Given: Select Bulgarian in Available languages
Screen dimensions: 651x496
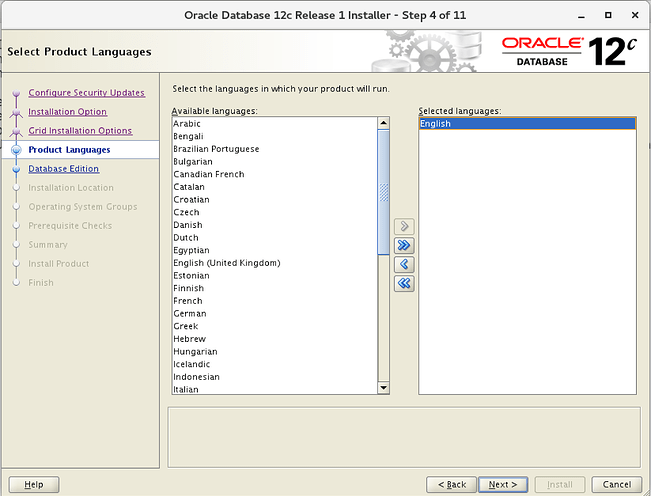Looking at the screenshot, I should 275,161.
